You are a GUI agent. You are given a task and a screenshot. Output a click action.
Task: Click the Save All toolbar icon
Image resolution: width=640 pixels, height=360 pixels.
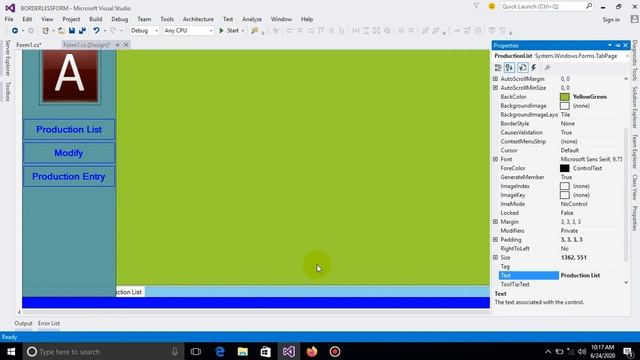tap(82, 31)
